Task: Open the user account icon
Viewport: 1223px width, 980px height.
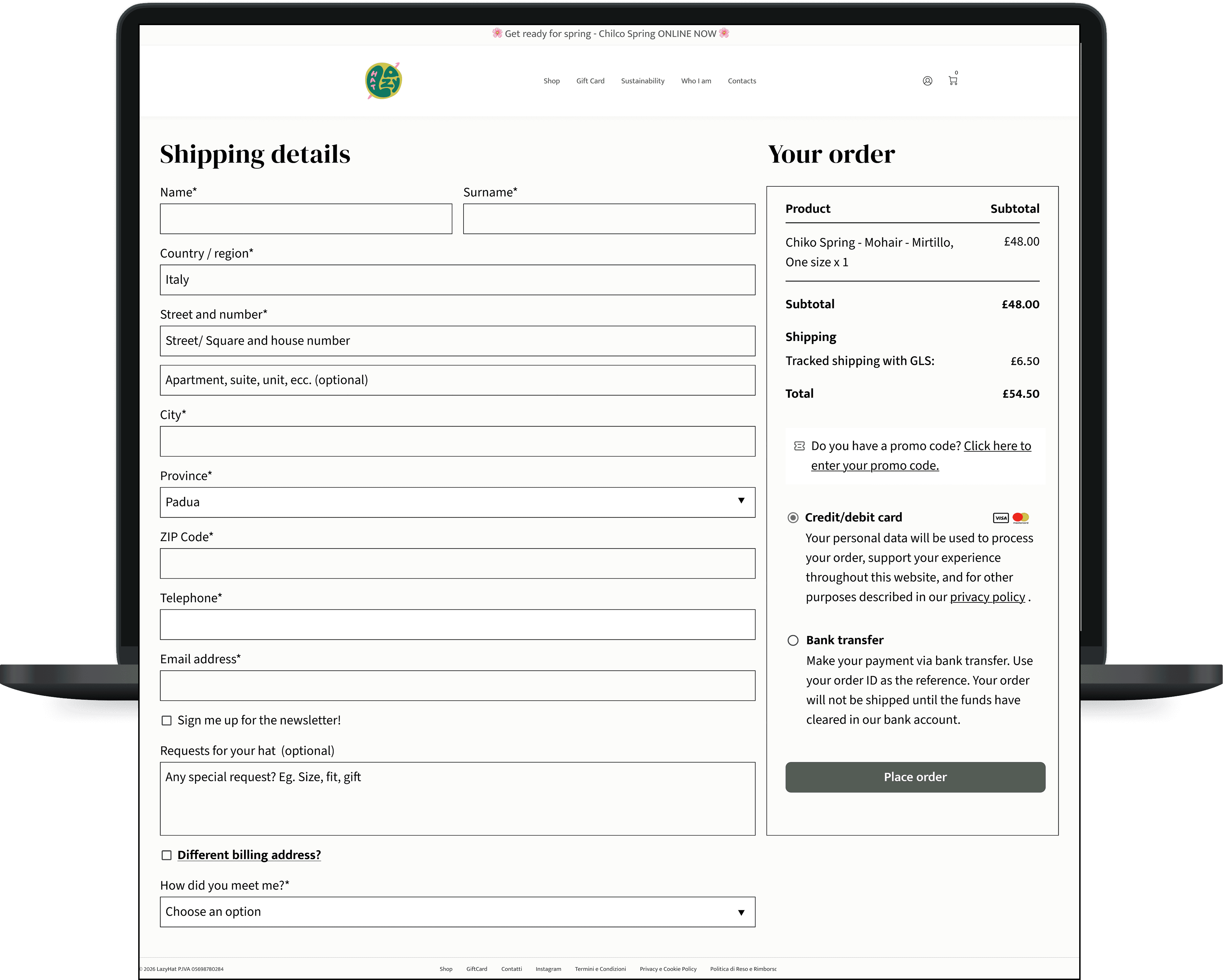Action: 927,81
